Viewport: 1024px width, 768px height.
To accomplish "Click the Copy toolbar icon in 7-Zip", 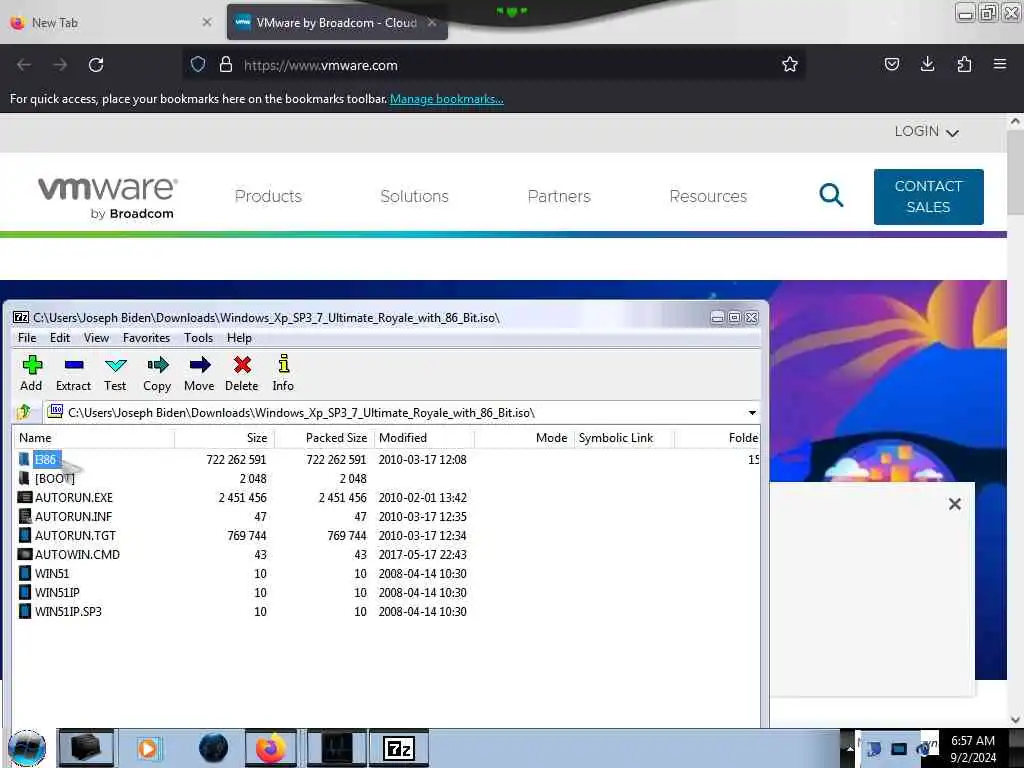I will (157, 373).
